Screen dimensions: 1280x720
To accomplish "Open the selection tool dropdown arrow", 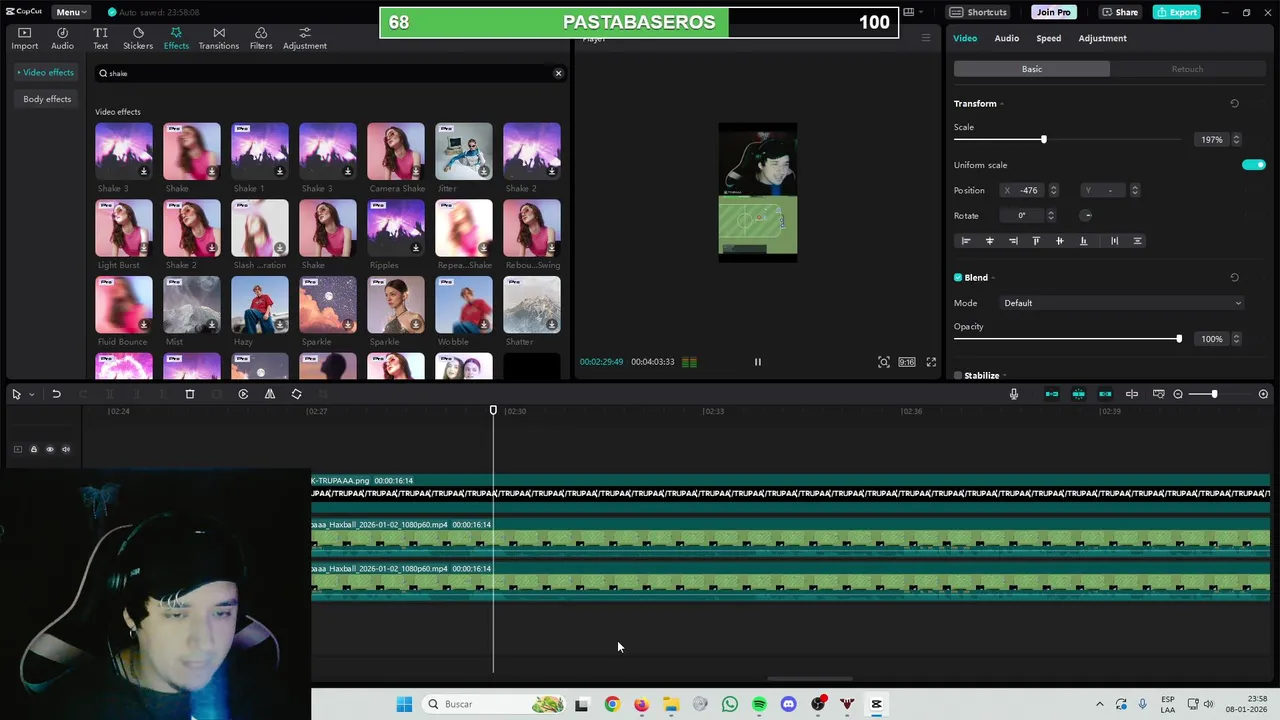I will 31,394.
